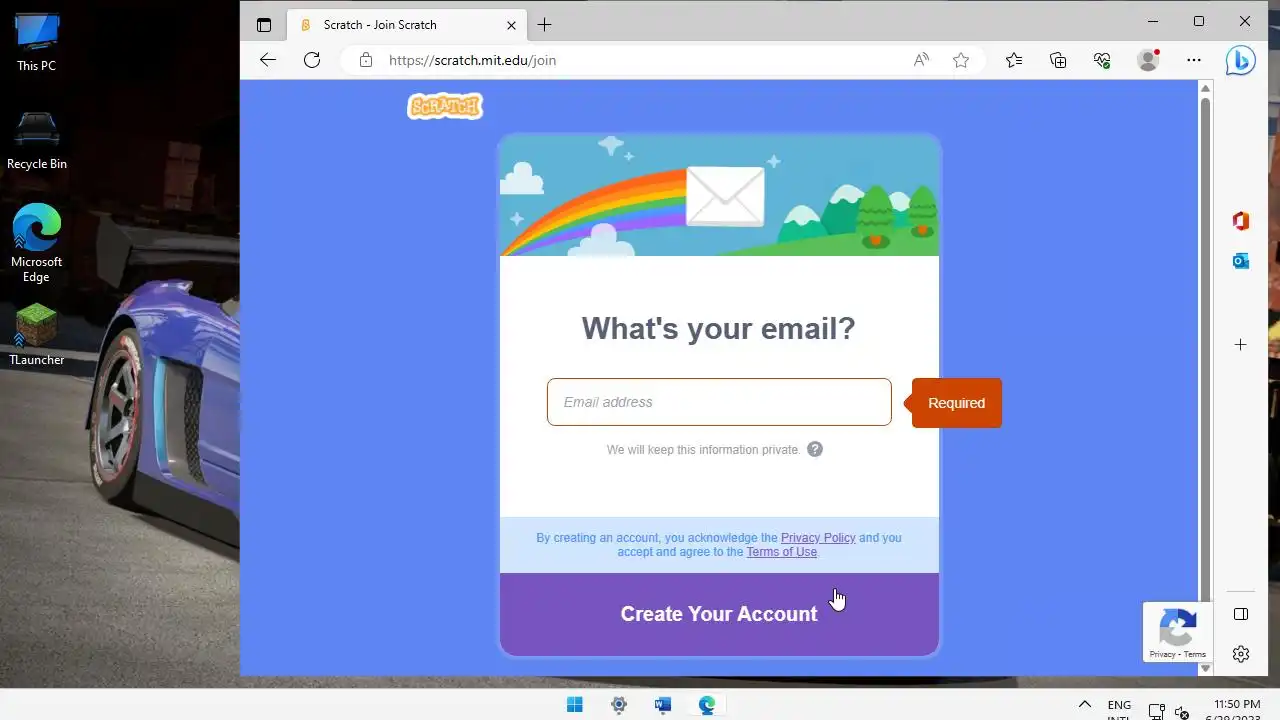Screen dimensions: 1280x720
Task: Click the Create Your Account button
Action: [719, 614]
